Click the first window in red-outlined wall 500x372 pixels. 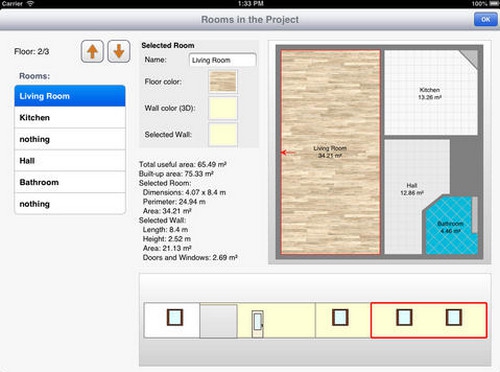point(404,317)
